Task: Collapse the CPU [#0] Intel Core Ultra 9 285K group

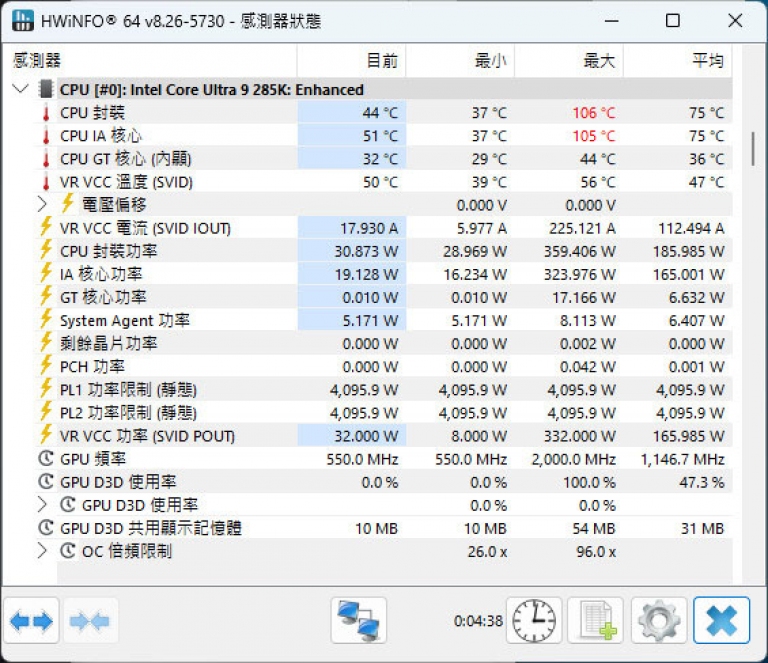Action: pyautogui.click(x=21, y=89)
